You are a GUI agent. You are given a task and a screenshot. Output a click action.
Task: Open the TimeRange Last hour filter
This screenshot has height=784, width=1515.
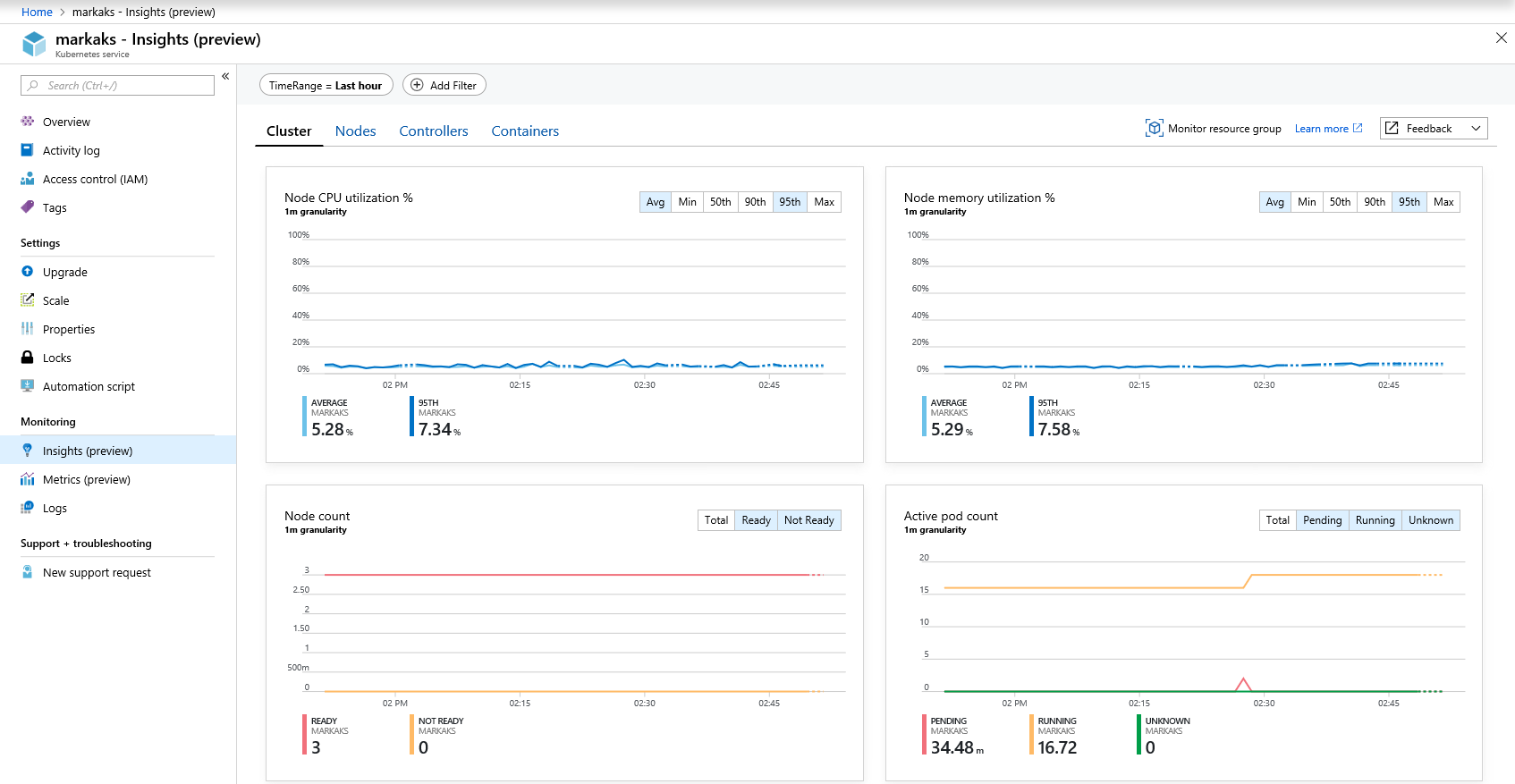326,85
